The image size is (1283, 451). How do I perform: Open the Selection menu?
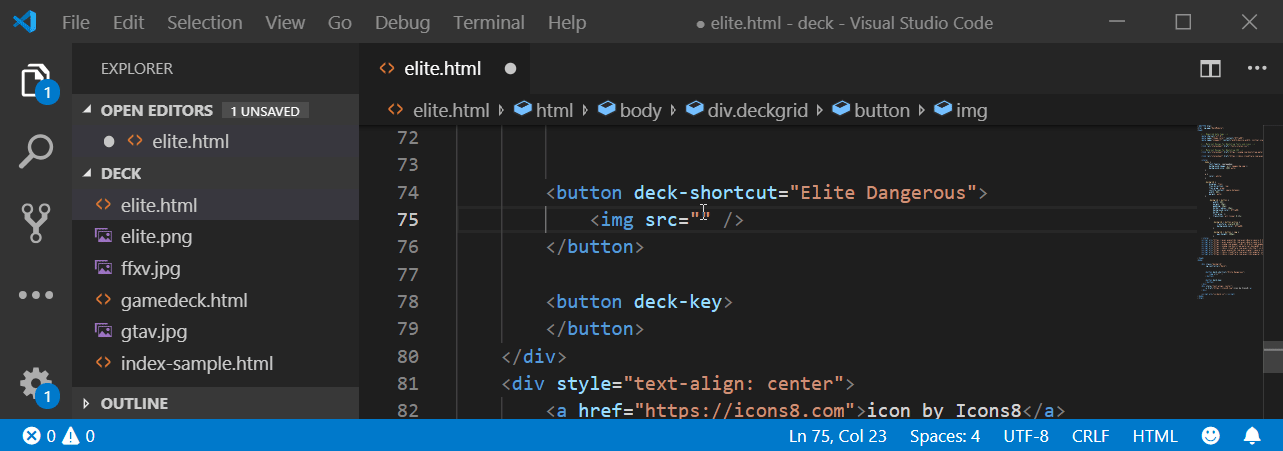tap(204, 22)
